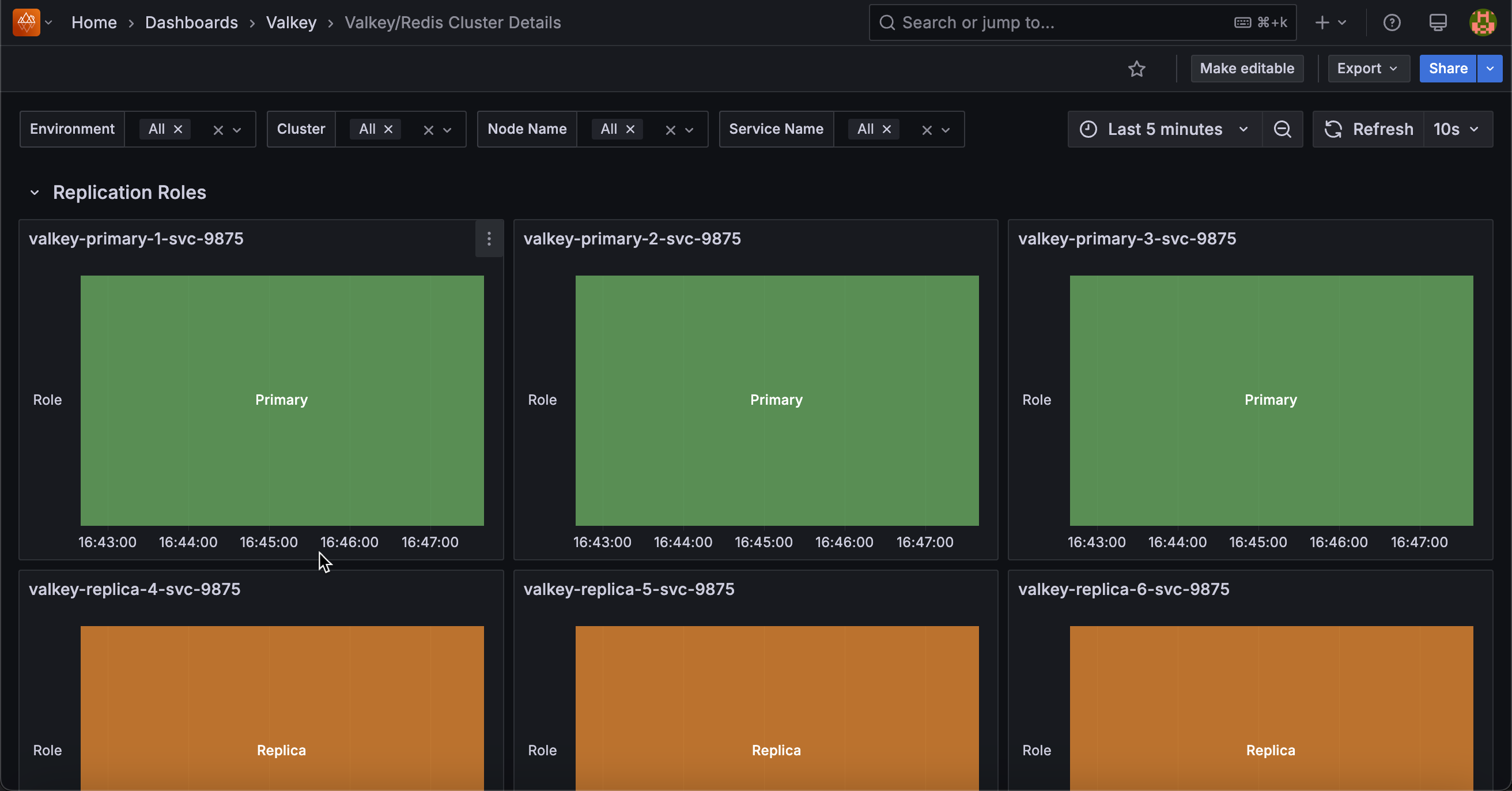Zoom out the time range with the magnifier icon
This screenshot has width=1512, height=791.
[x=1283, y=129]
